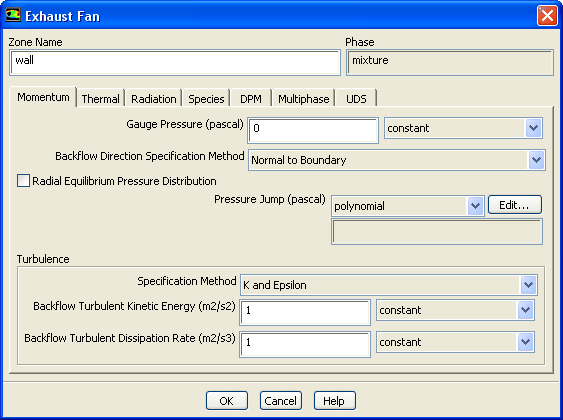This screenshot has width=563, height=420.
Task: Close the Exhaust Fan dialog
Action: coord(547,16)
